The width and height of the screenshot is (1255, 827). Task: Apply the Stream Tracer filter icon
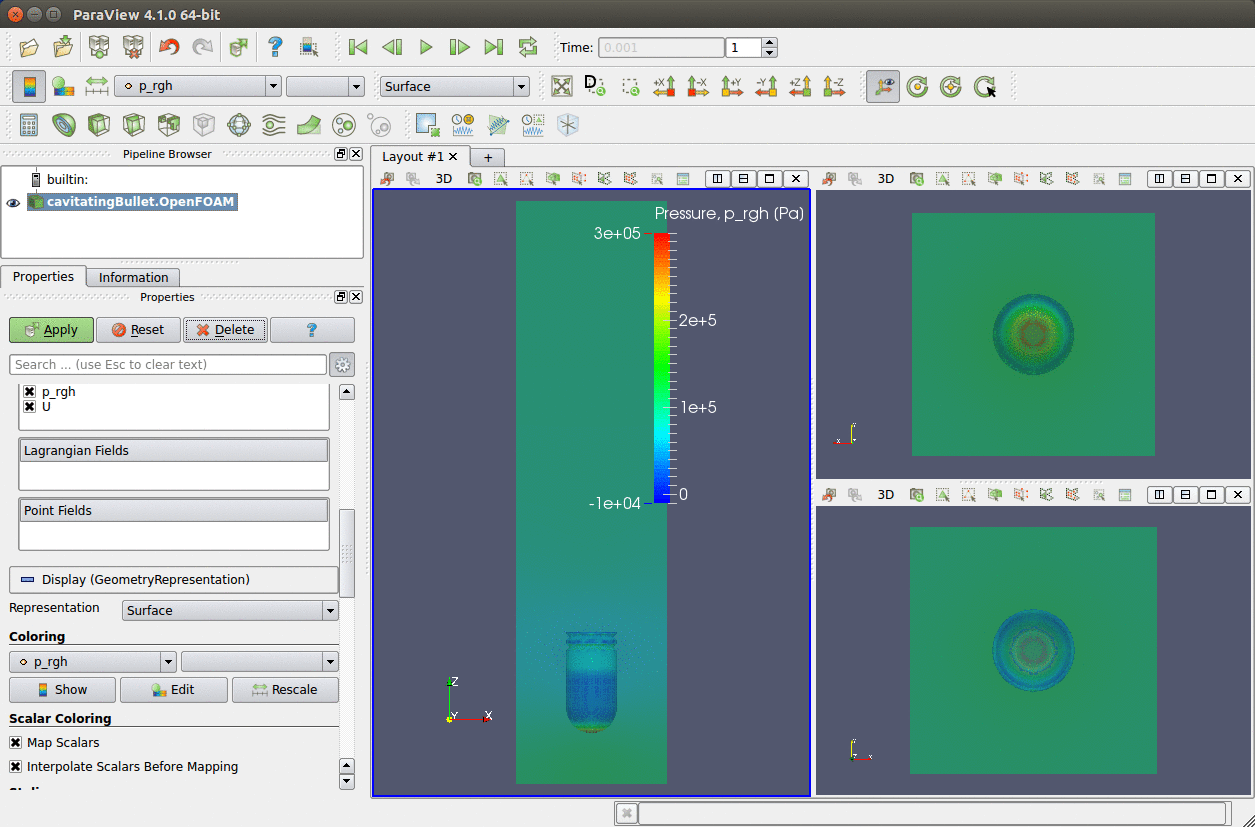point(273,125)
